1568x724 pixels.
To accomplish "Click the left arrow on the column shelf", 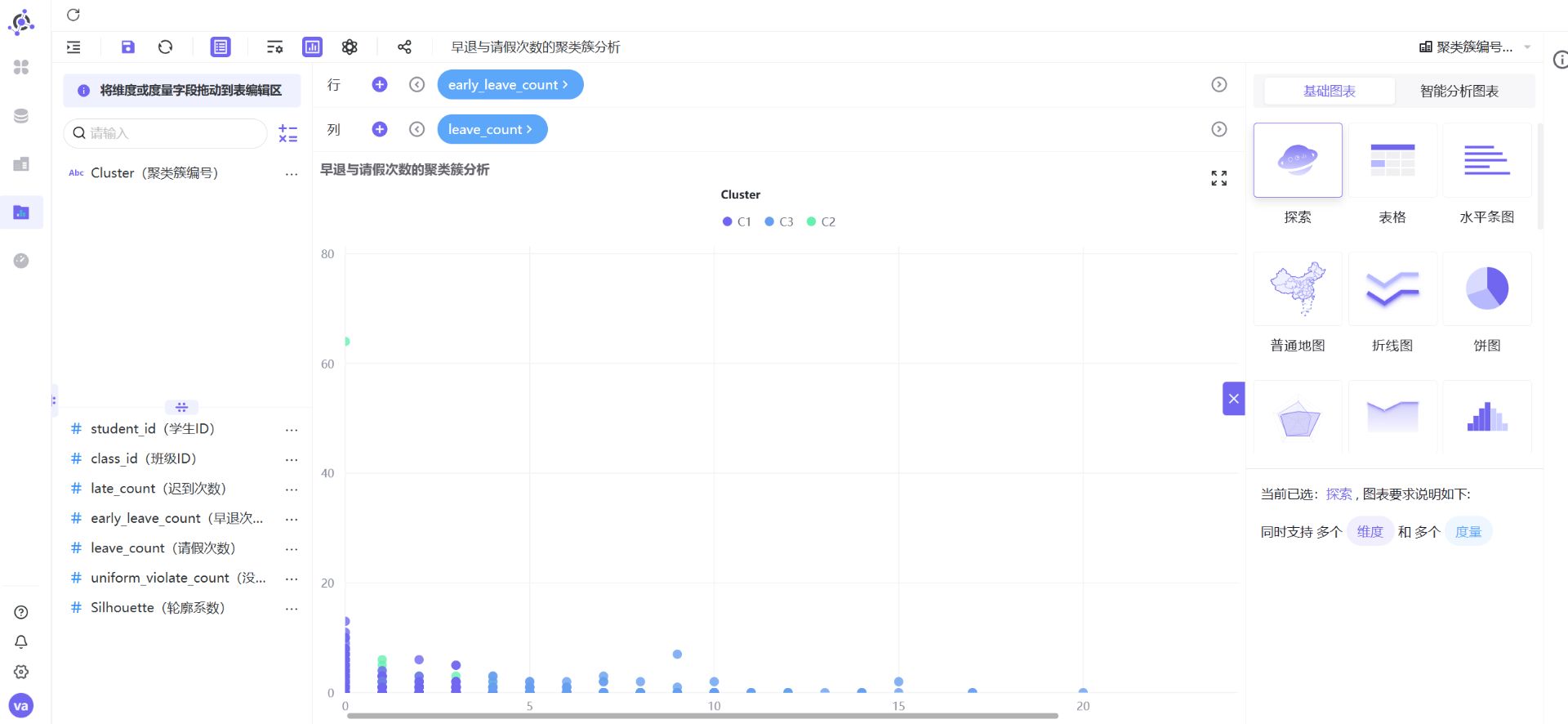I will coord(417,129).
